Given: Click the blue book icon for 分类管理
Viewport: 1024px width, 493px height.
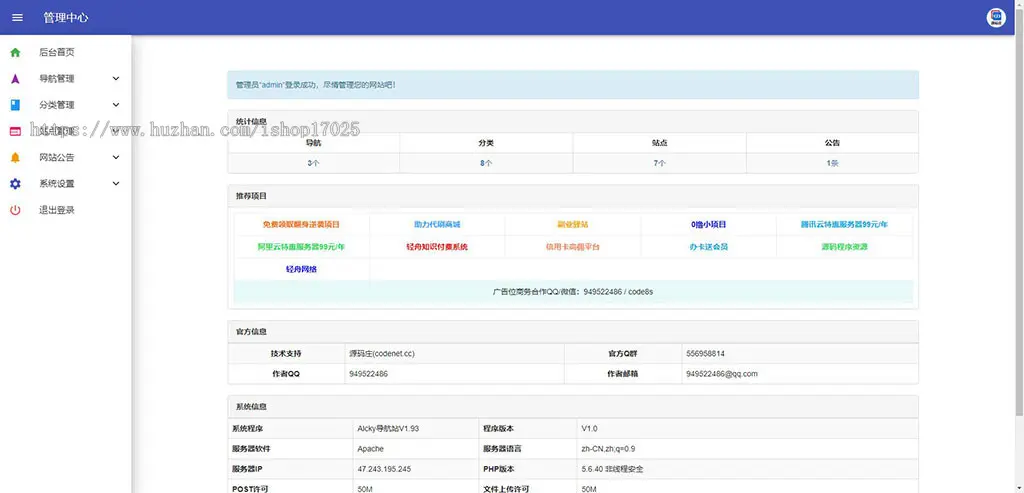Looking at the screenshot, I should click(15, 105).
